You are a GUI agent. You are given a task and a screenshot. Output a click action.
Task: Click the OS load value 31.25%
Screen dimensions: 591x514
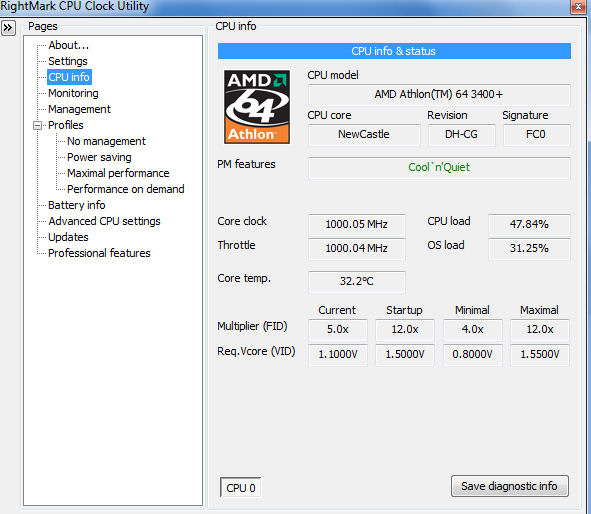pos(529,248)
